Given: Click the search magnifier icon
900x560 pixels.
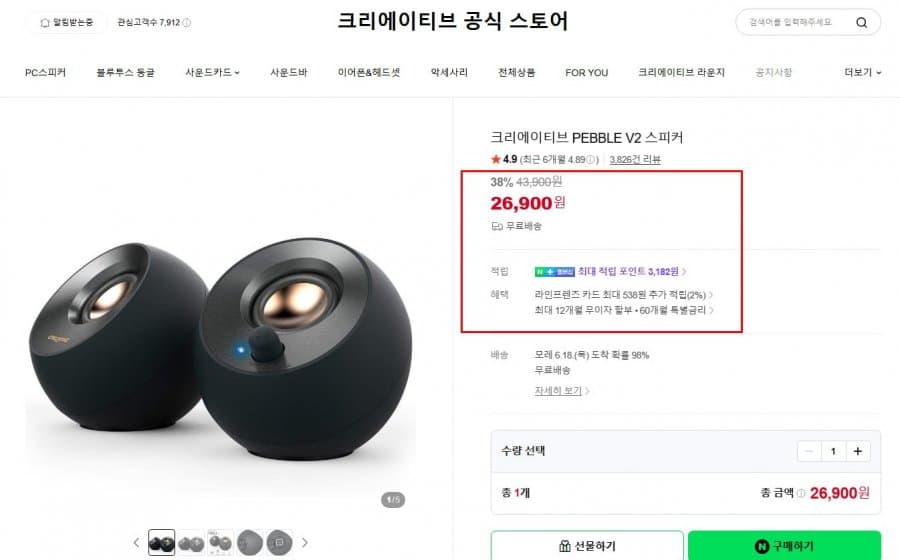Looking at the screenshot, I should coord(861,22).
